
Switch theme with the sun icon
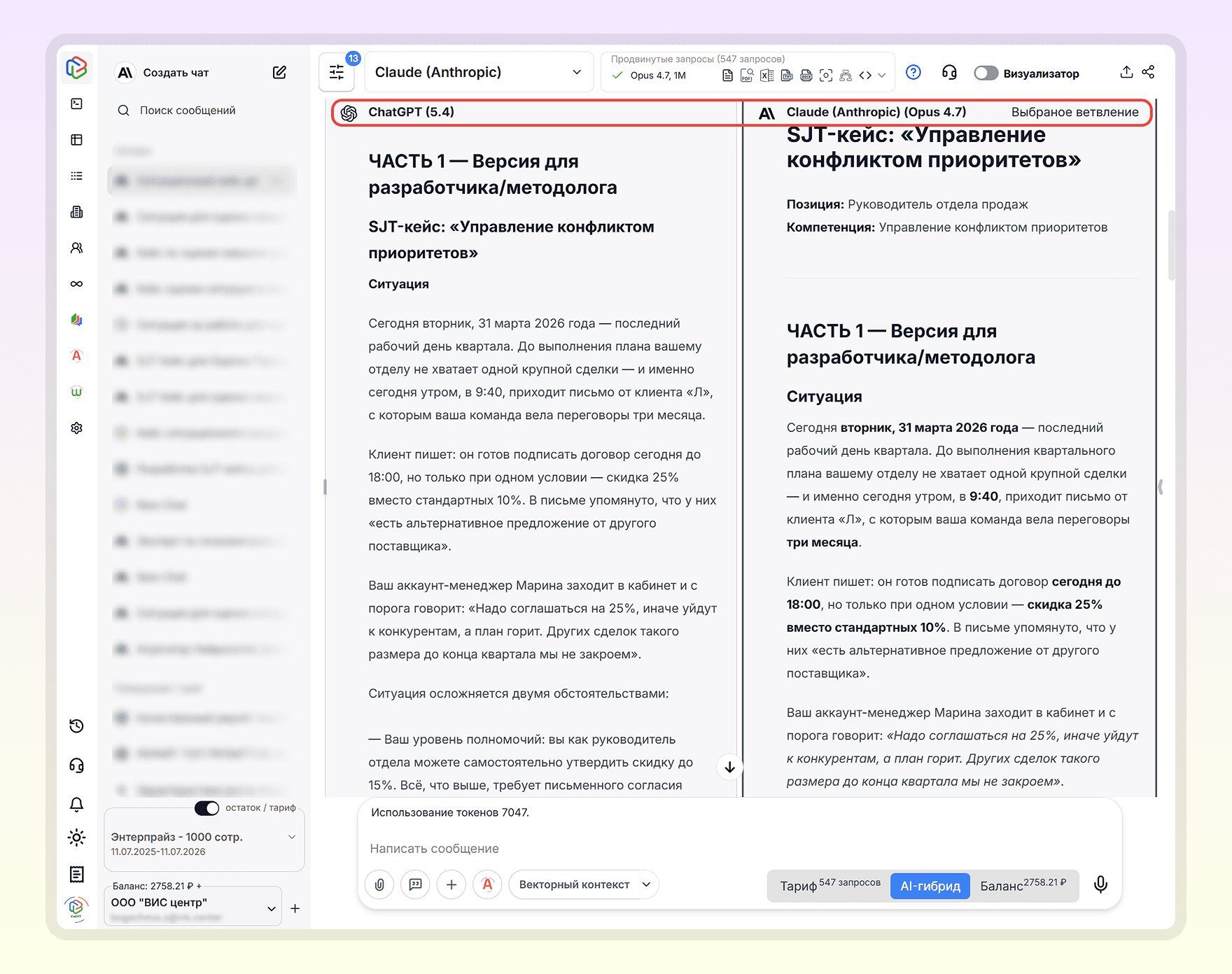click(x=77, y=838)
